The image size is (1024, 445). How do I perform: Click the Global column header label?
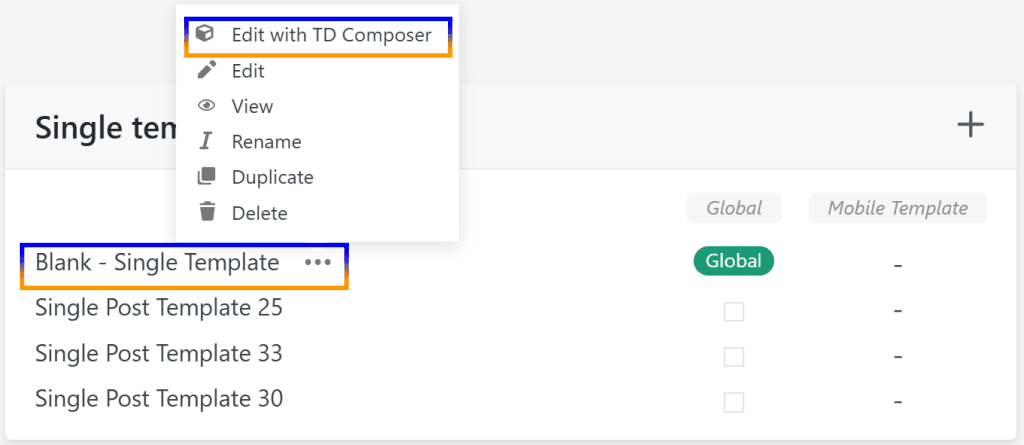734,208
